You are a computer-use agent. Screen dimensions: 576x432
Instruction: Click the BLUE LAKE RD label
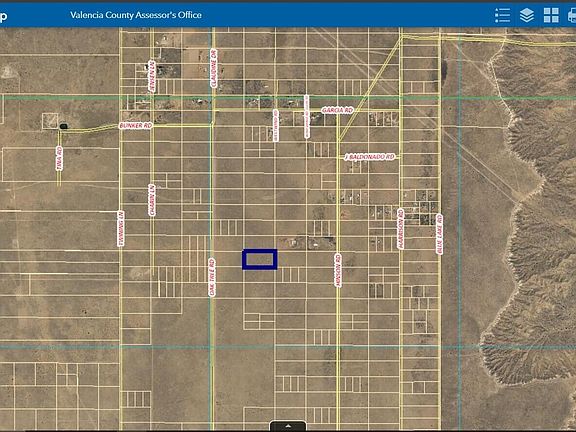click(x=439, y=234)
